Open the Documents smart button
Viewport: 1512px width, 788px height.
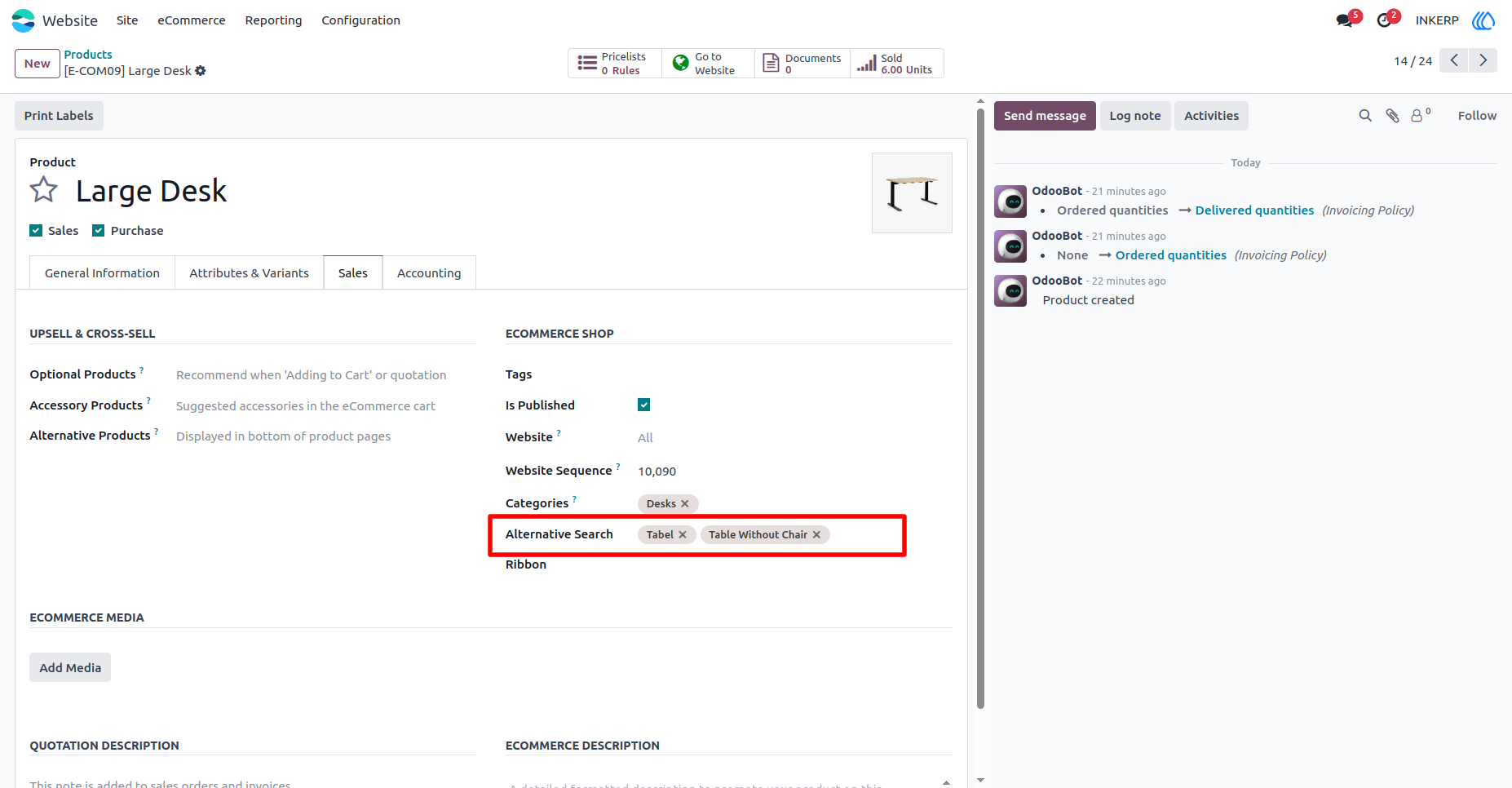pos(802,64)
